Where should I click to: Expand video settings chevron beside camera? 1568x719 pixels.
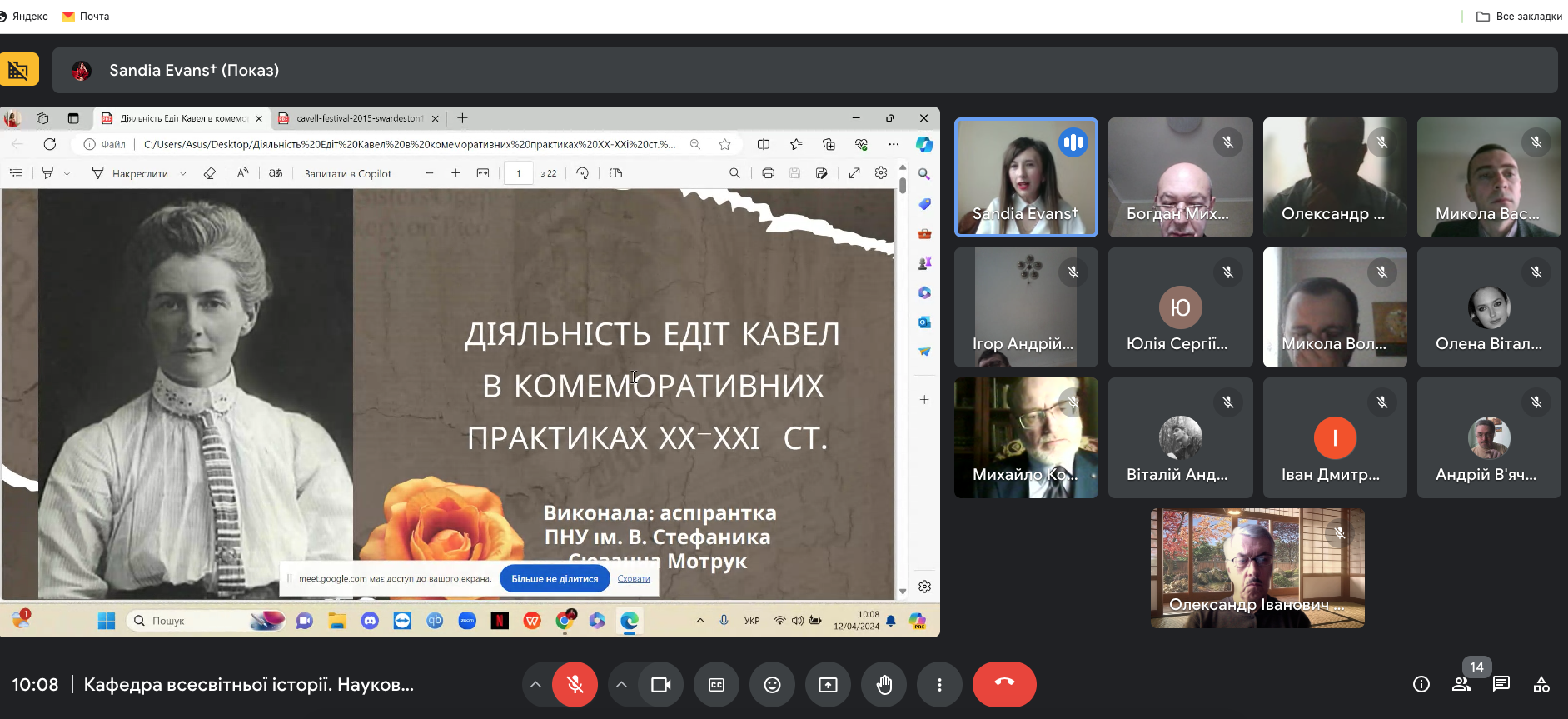click(x=621, y=685)
